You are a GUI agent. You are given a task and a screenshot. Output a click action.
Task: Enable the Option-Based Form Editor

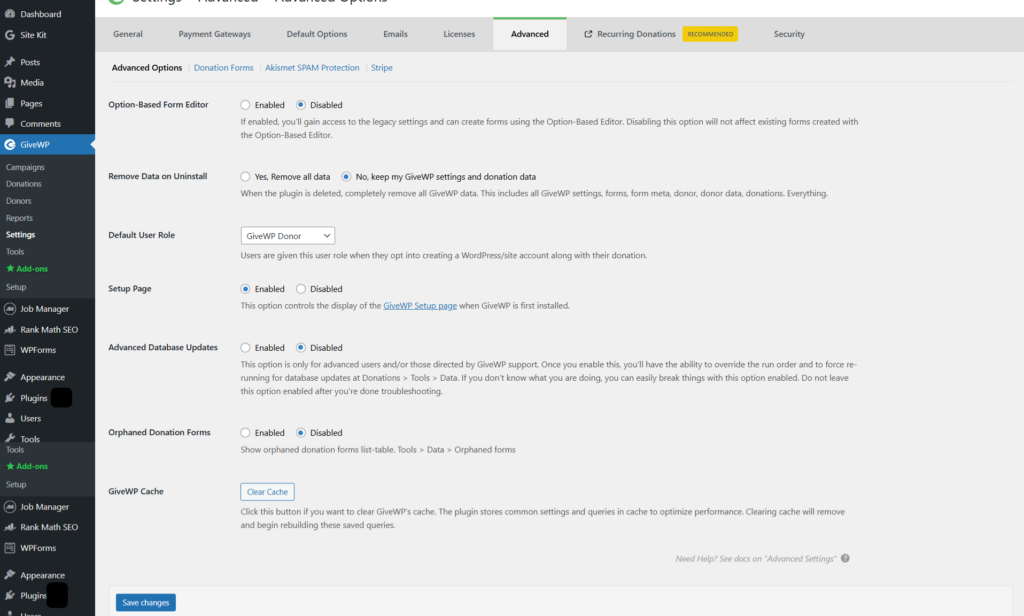tap(245, 105)
